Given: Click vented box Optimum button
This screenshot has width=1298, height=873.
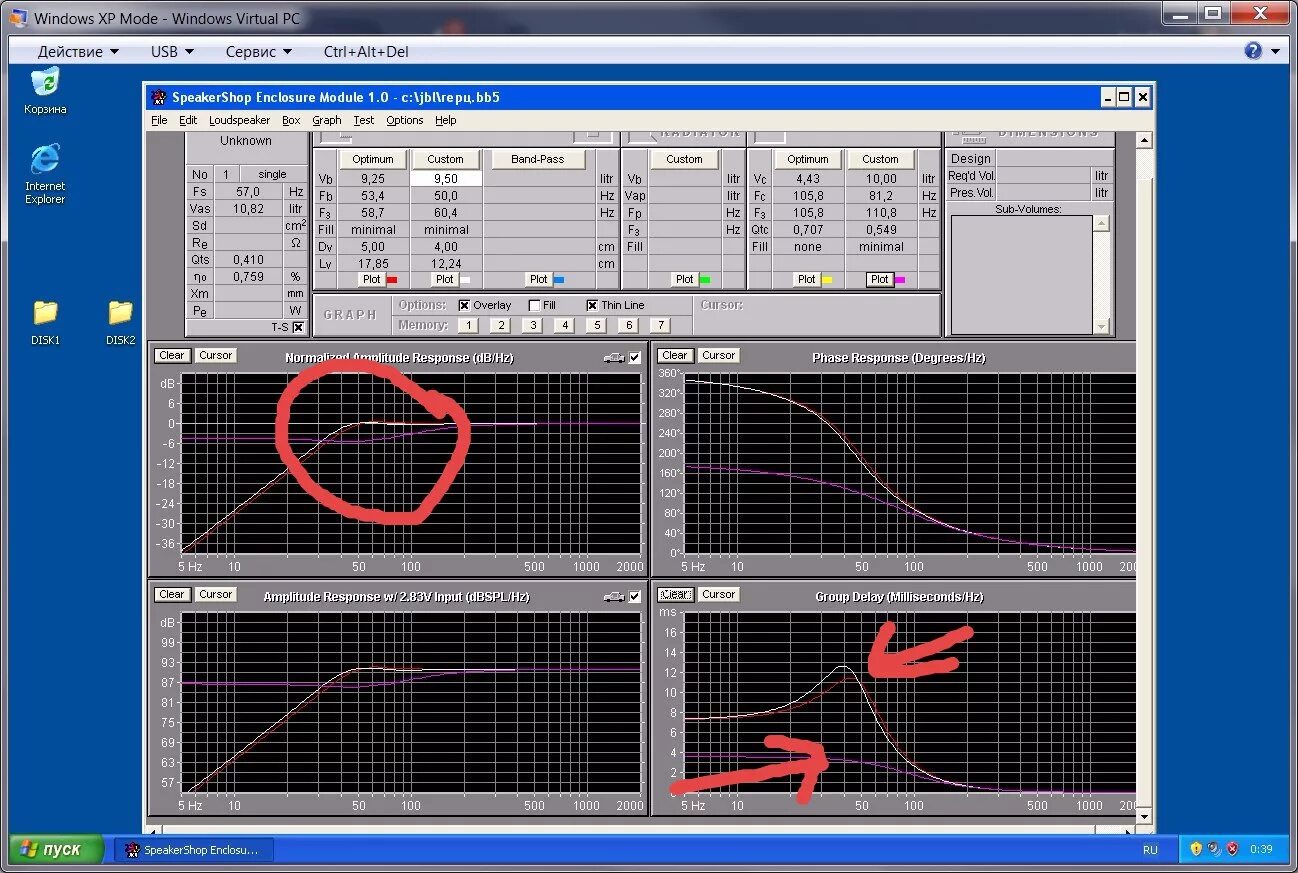Looking at the screenshot, I should tap(373, 159).
